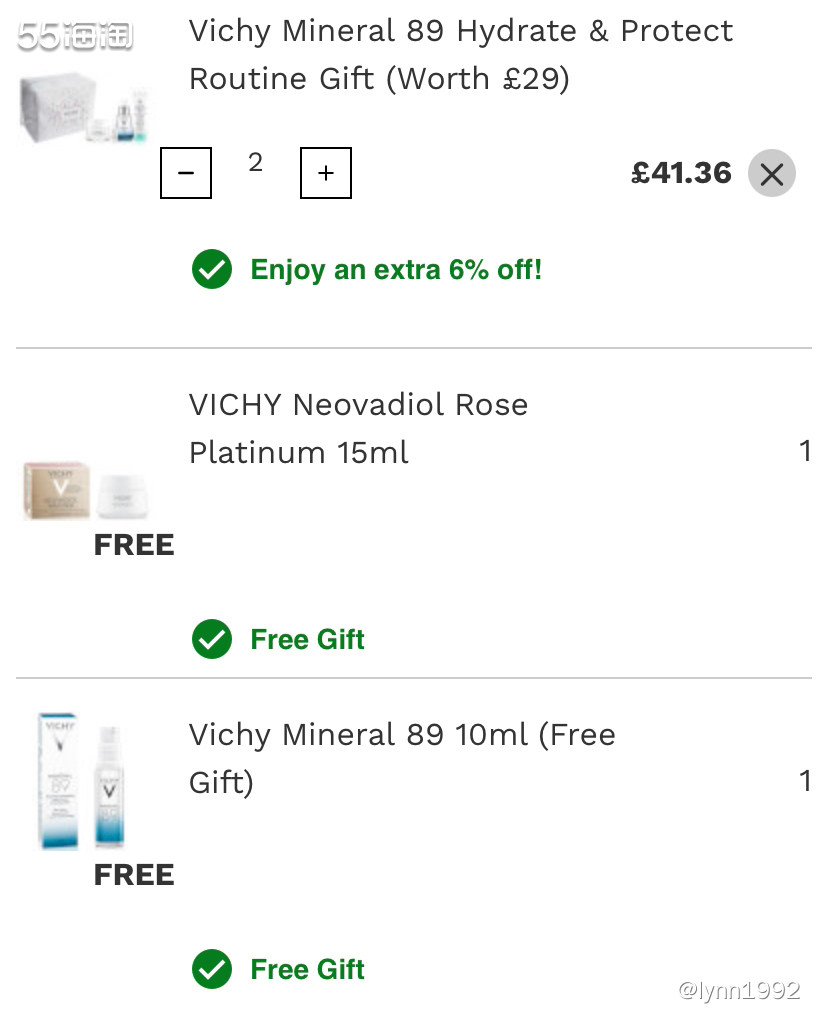Increase quantity with the plus button

[x=326, y=173]
